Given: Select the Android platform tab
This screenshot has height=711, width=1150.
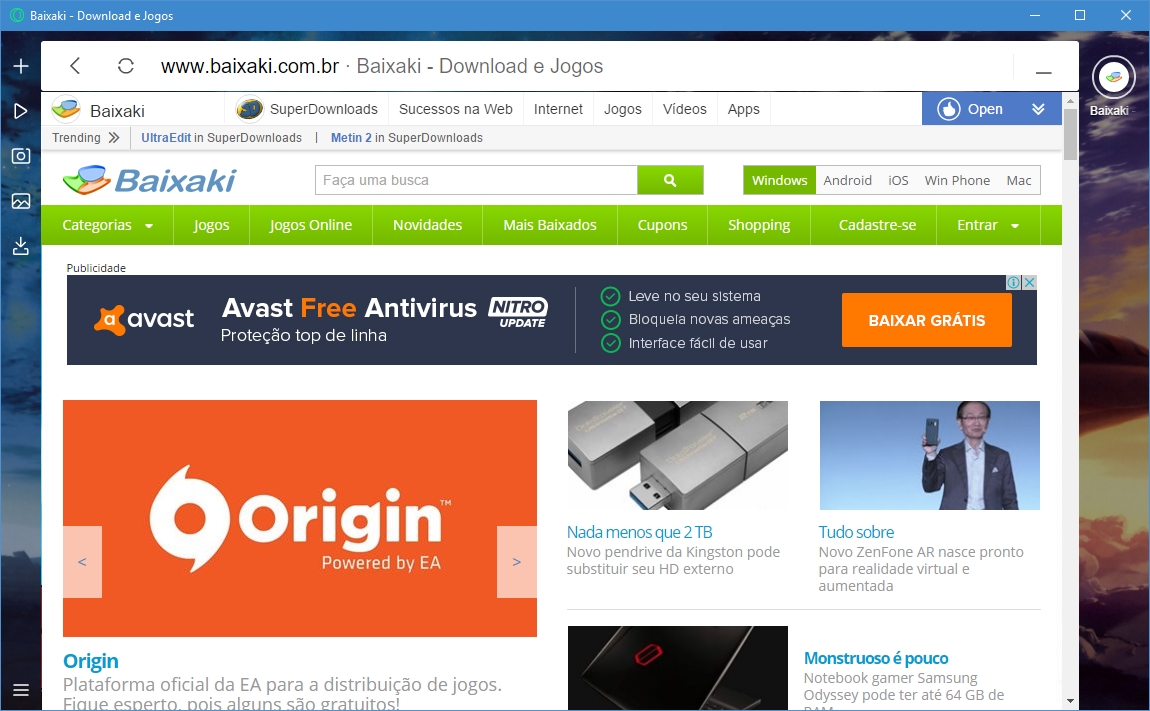Looking at the screenshot, I should (x=847, y=180).
